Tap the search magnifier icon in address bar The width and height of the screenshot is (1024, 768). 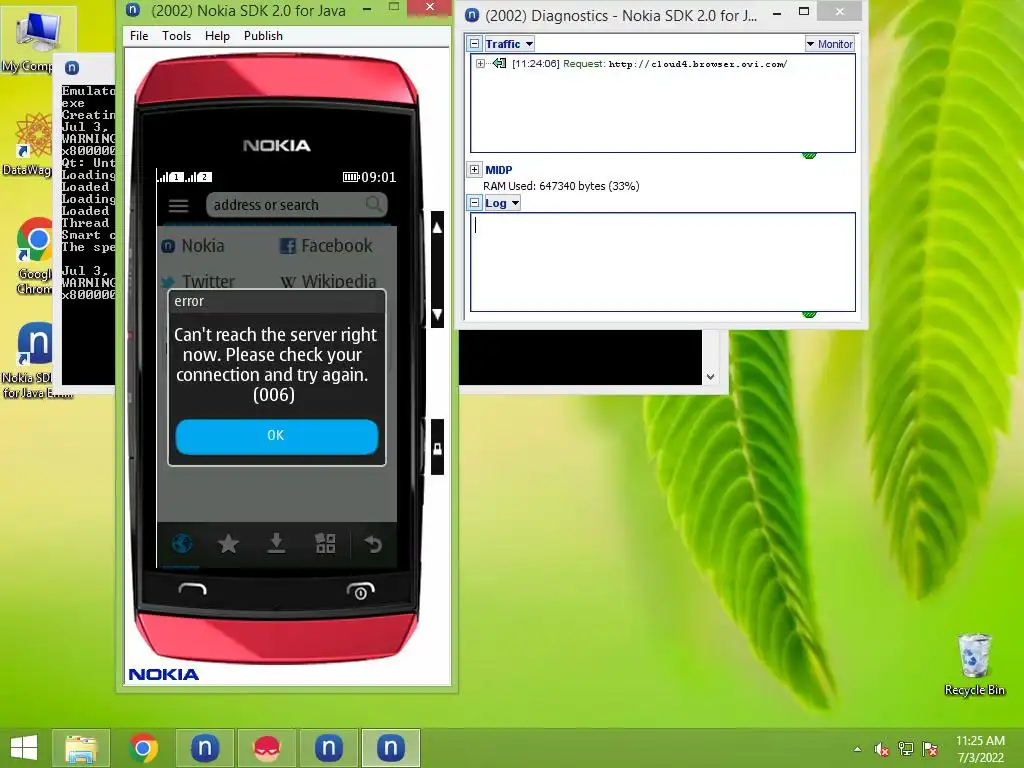tap(374, 204)
